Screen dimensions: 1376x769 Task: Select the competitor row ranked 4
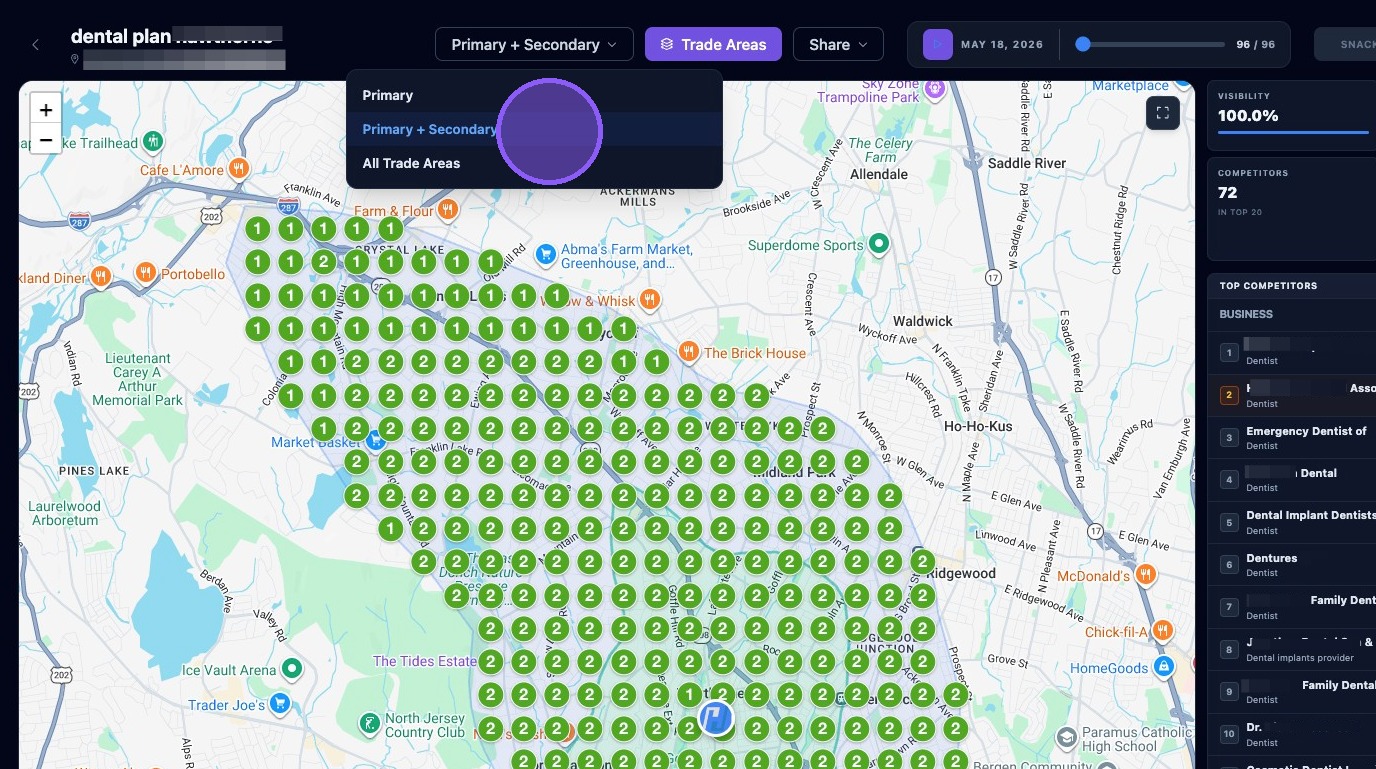pos(1292,480)
